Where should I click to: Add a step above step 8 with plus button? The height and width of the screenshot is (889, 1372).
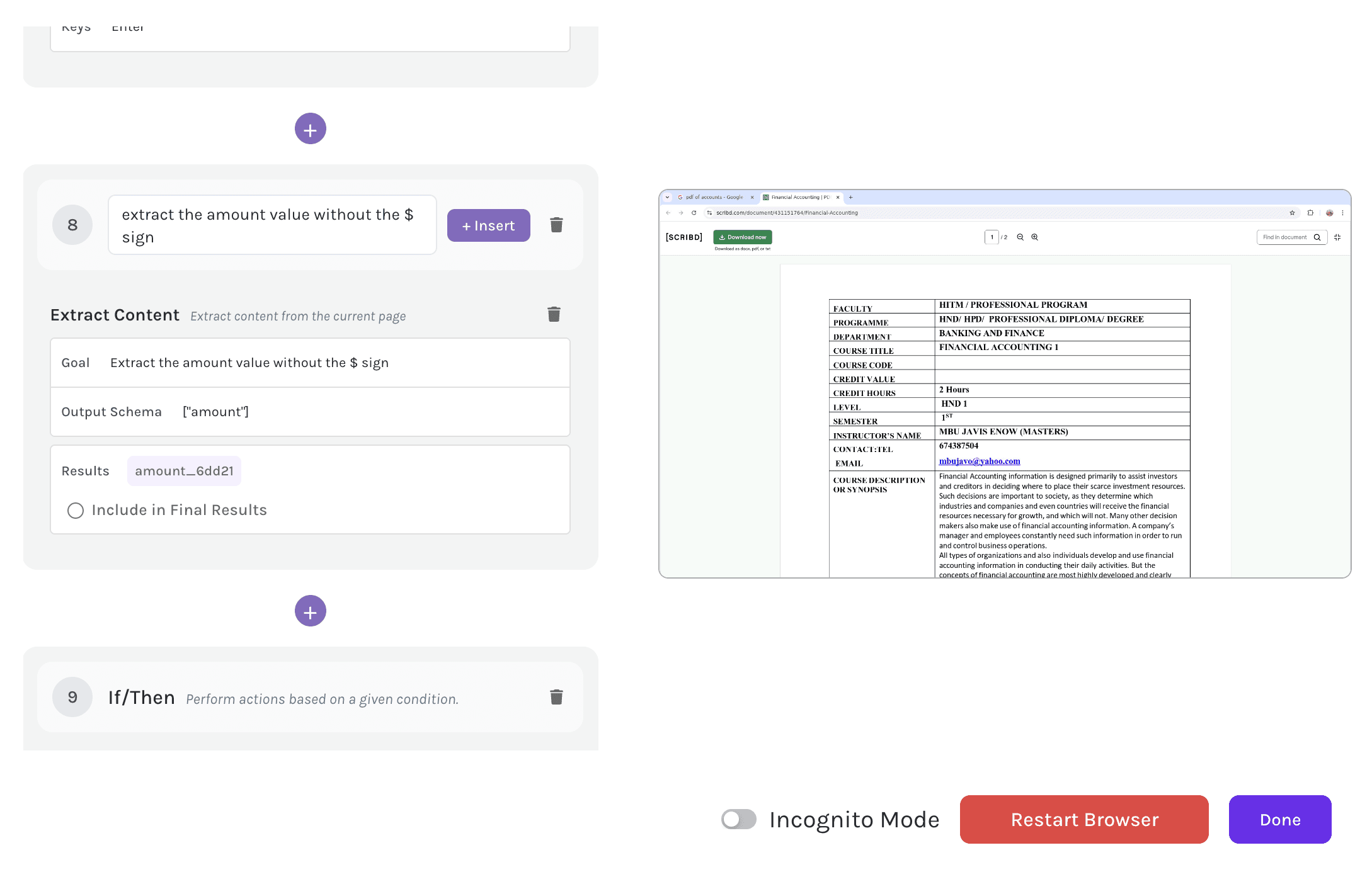tap(310, 129)
